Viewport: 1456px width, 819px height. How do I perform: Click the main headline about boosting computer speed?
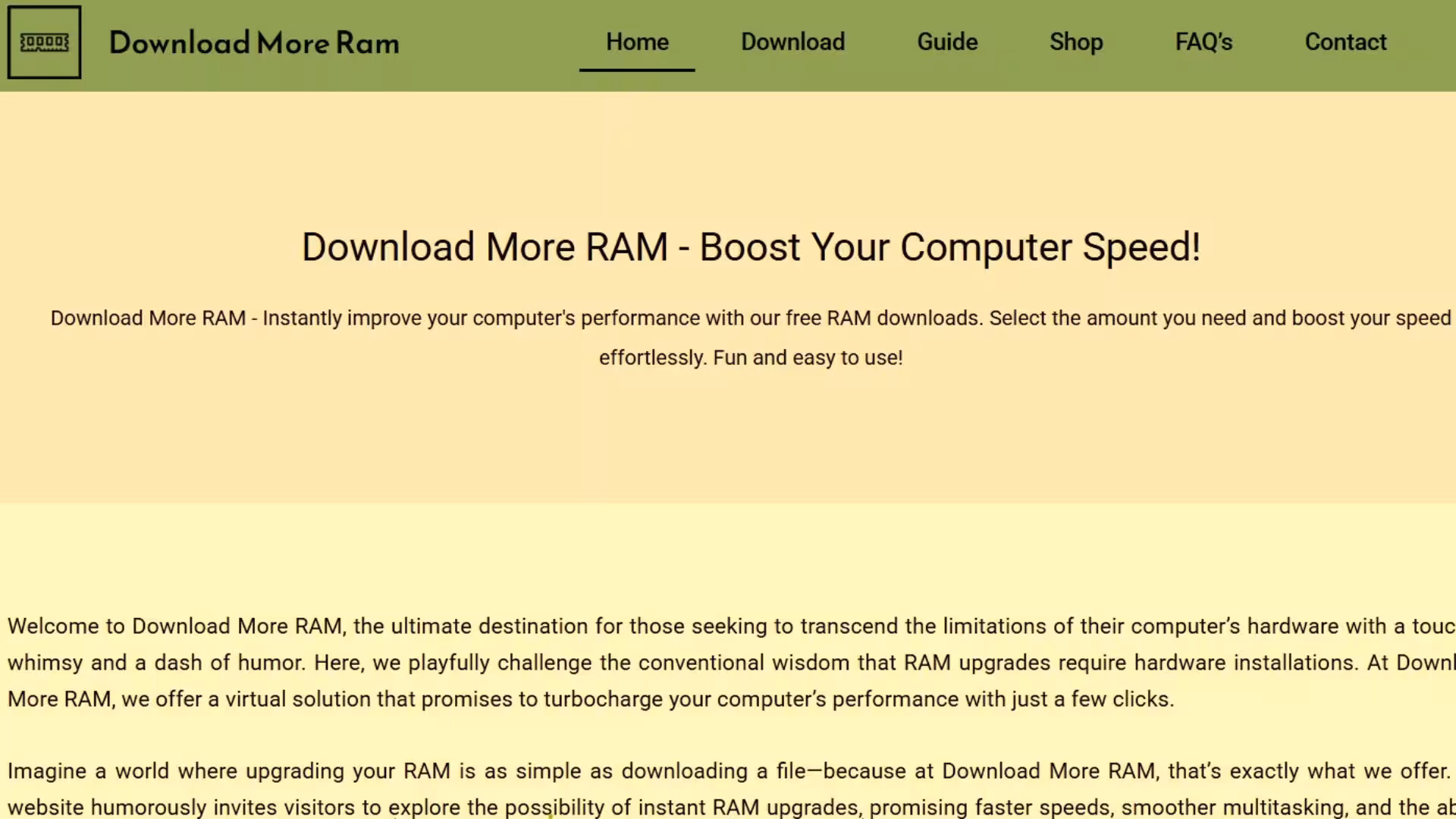[751, 246]
